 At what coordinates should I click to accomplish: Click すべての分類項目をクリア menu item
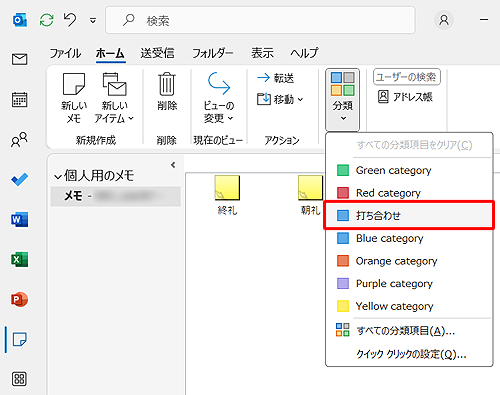click(409, 145)
